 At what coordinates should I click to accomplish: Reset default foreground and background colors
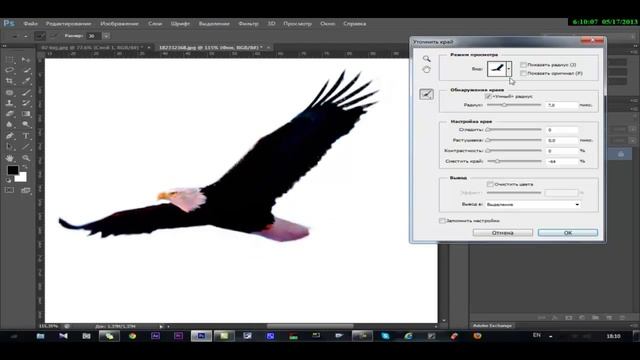(9, 180)
